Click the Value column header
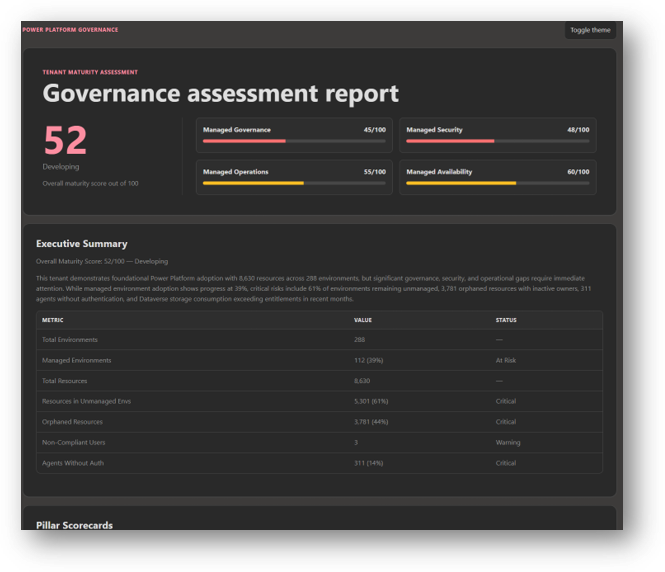This screenshot has width=665, height=572. (363, 320)
